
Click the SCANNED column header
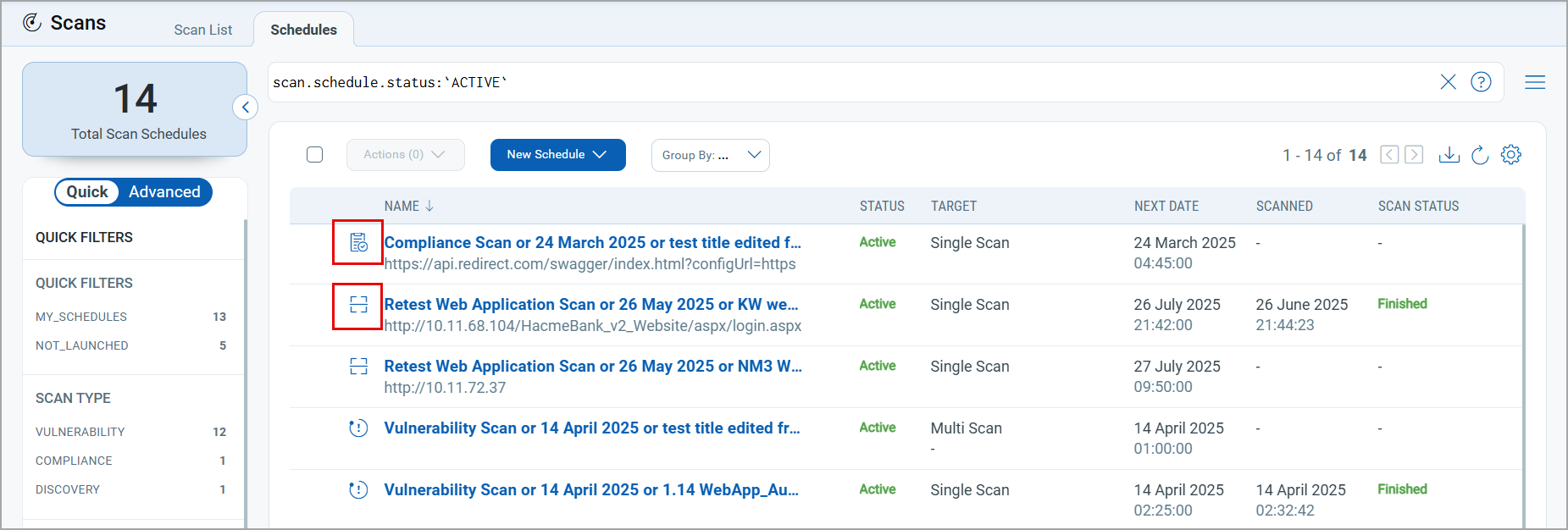pyautogui.click(x=1284, y=206)
